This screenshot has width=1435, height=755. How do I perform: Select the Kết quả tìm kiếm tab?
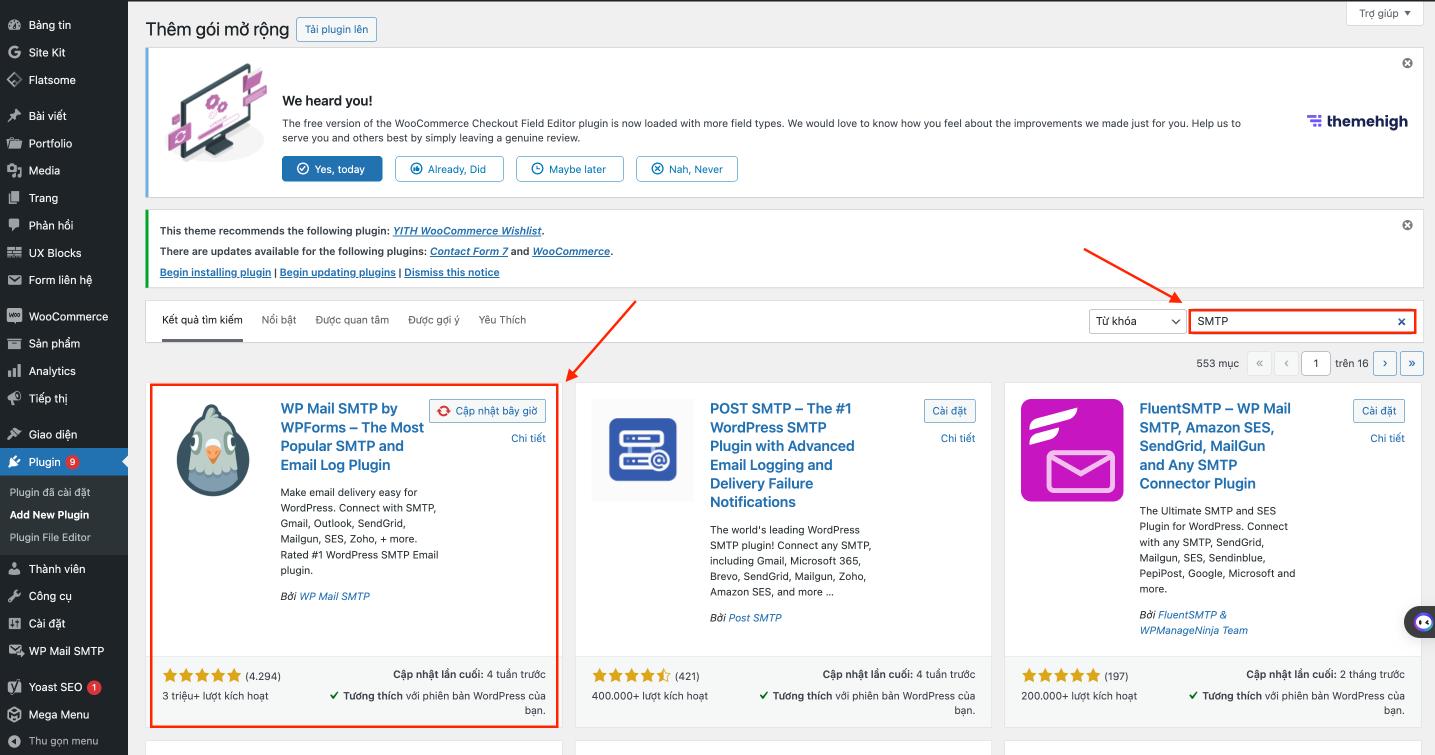[x=202, y=320]
